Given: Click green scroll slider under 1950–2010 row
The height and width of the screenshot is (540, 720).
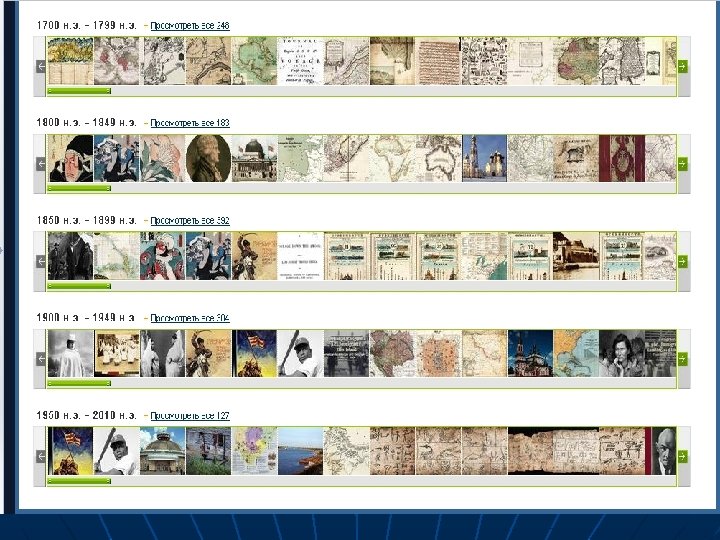Looking at the screenshot, I should (79, 481).
